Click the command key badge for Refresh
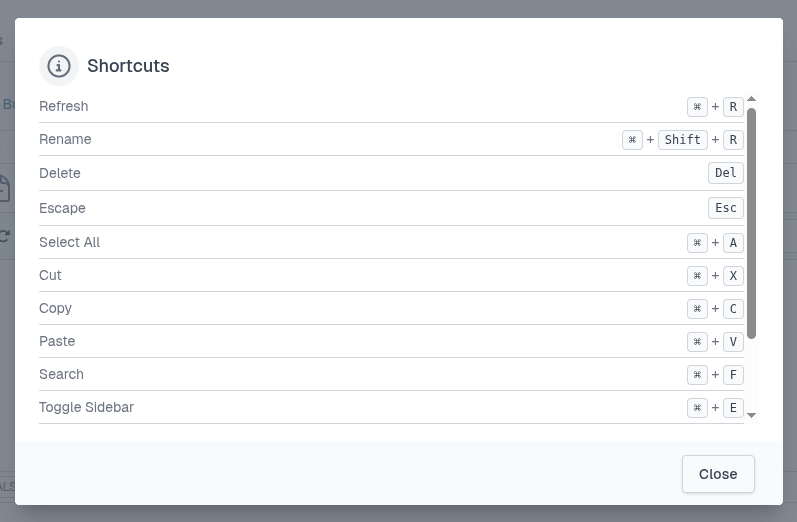The height and width of the screenshot is (522, 797). 697,106
